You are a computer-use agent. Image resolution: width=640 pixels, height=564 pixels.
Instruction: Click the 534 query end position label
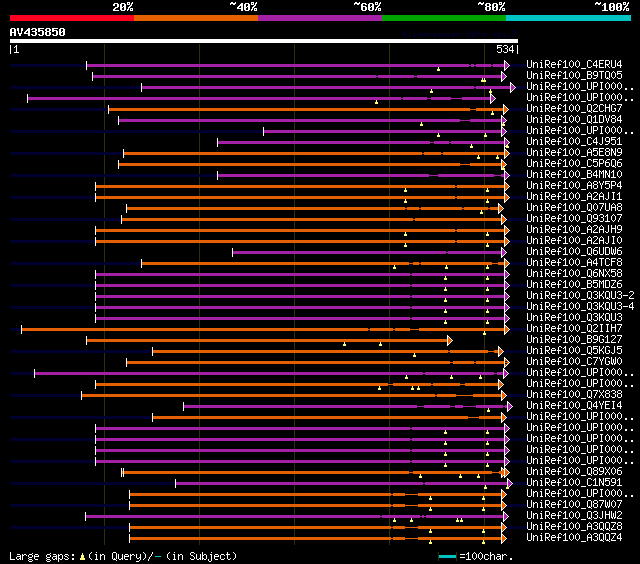click(x=505, y=49)
